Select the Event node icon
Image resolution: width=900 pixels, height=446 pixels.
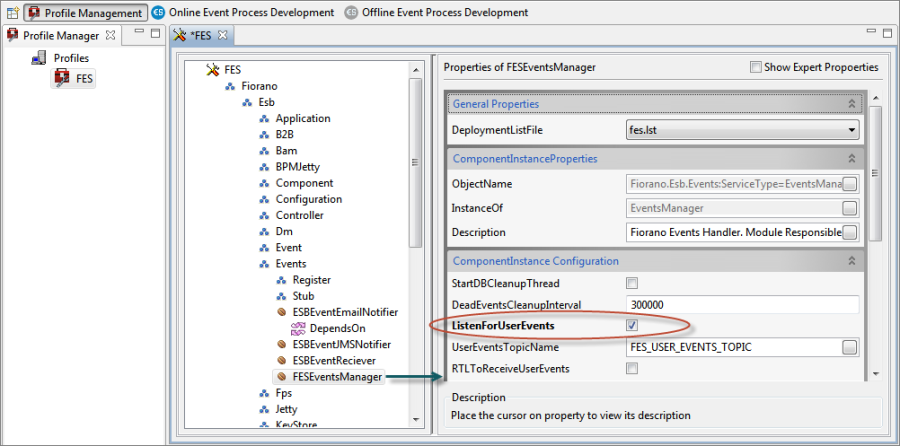264,248
